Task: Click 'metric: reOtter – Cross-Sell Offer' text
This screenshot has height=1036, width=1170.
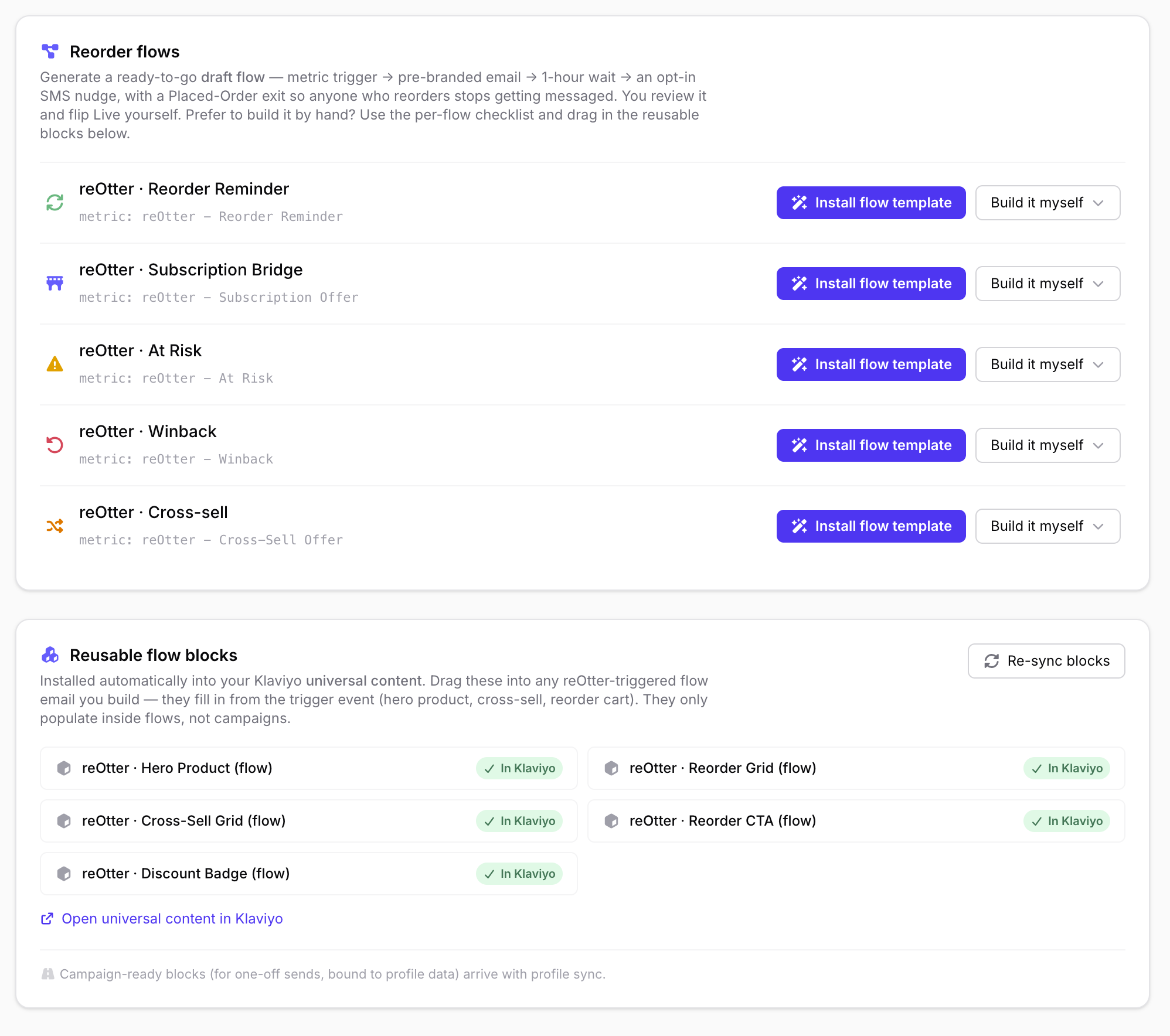Action: [x=211, y=540]
